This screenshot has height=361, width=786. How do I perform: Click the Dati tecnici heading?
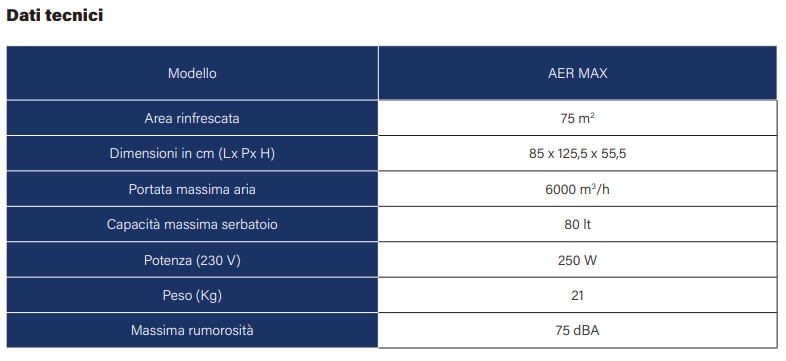point(54,15)
